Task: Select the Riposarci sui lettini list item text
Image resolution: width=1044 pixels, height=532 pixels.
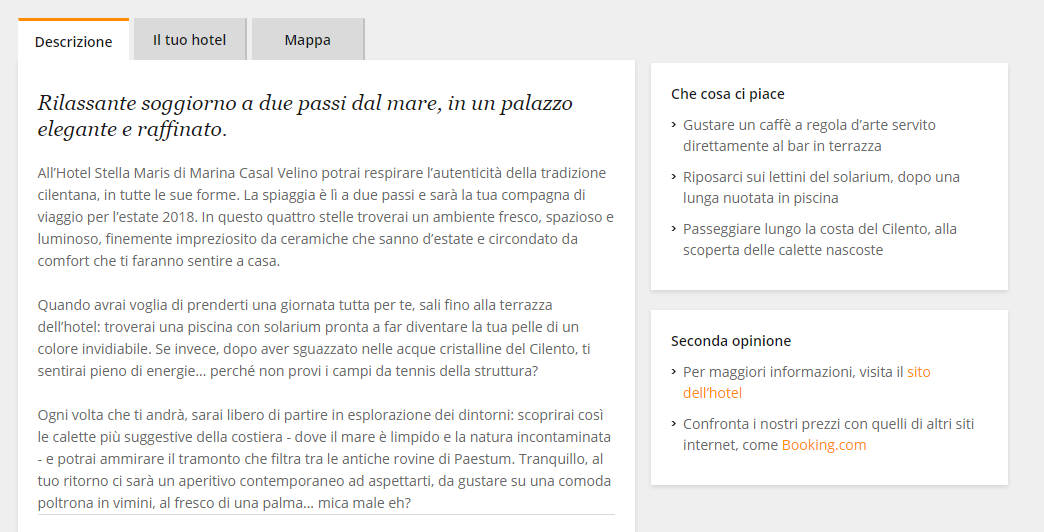Action: (820, 187)
